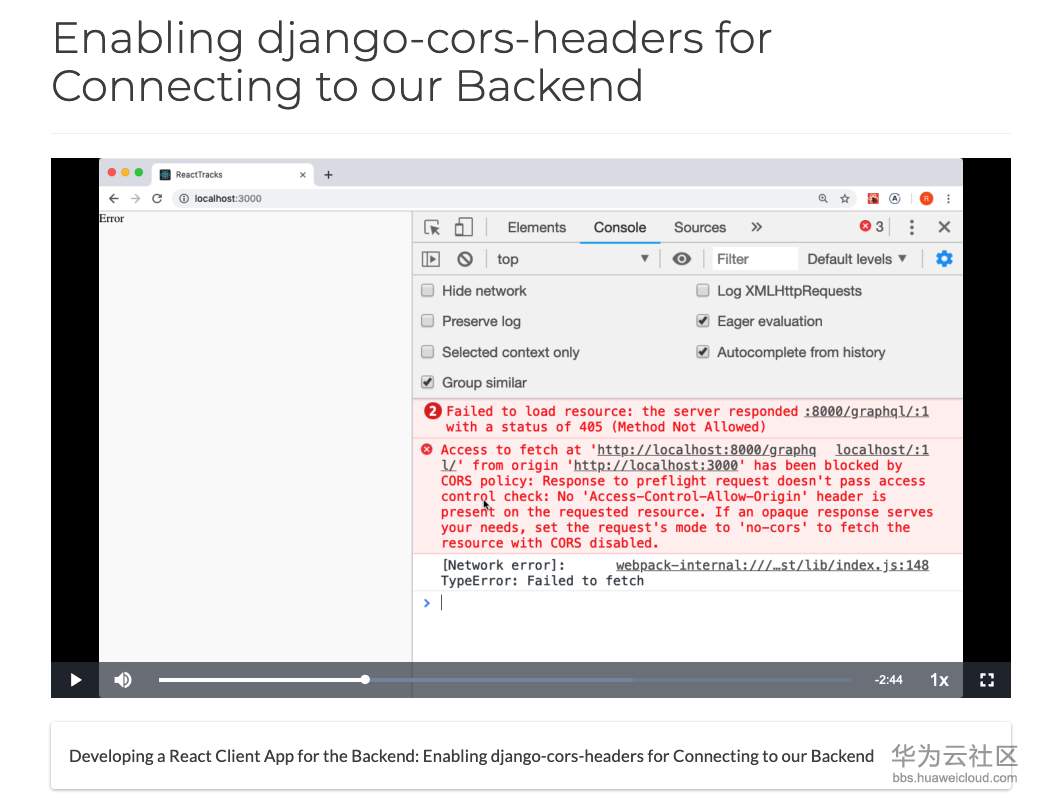Open the red browser extension icon
Screen dimensions: 1038x803
[x=873, y=199]
